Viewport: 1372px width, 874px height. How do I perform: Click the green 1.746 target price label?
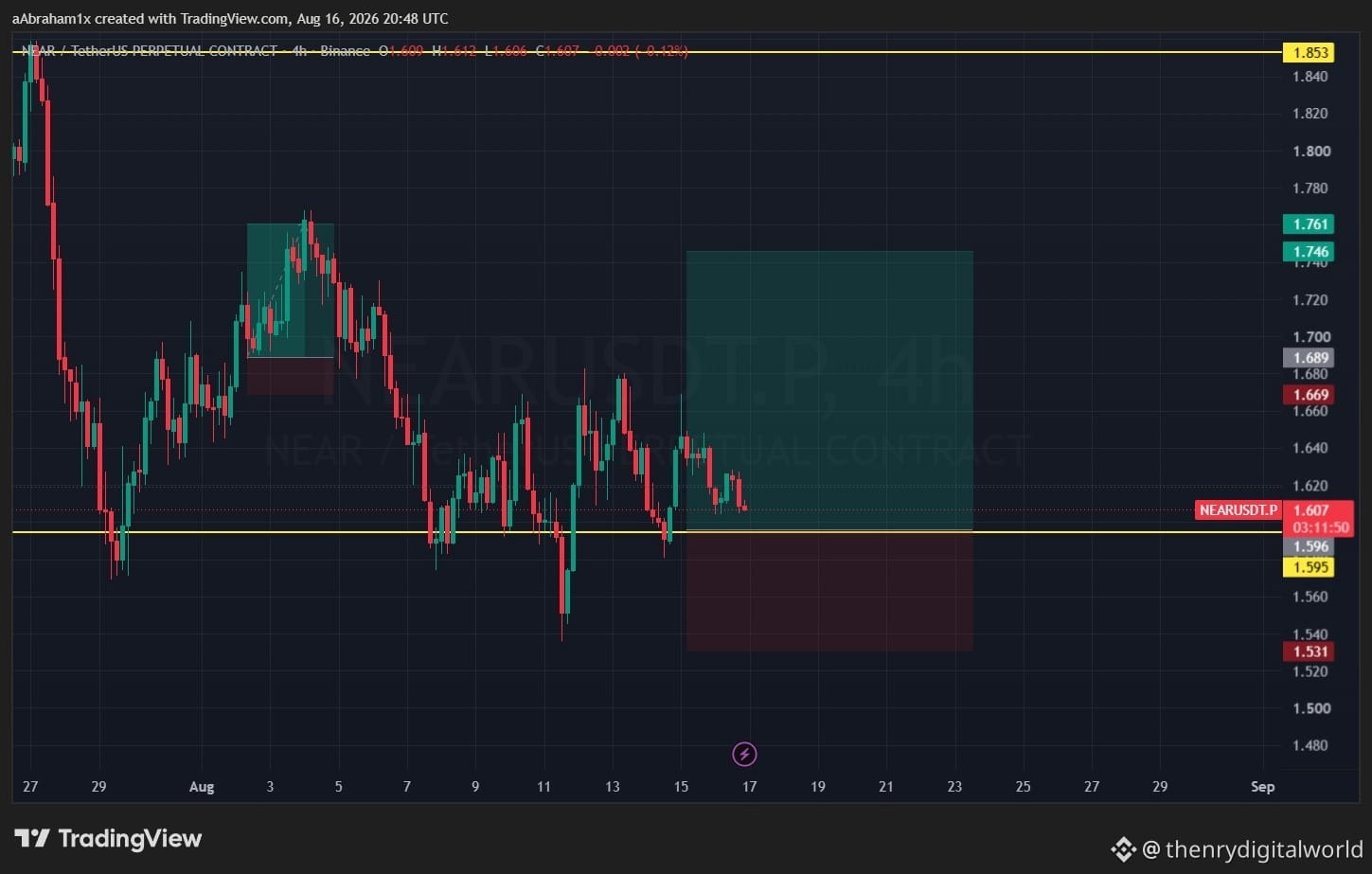coord(1309,252)
